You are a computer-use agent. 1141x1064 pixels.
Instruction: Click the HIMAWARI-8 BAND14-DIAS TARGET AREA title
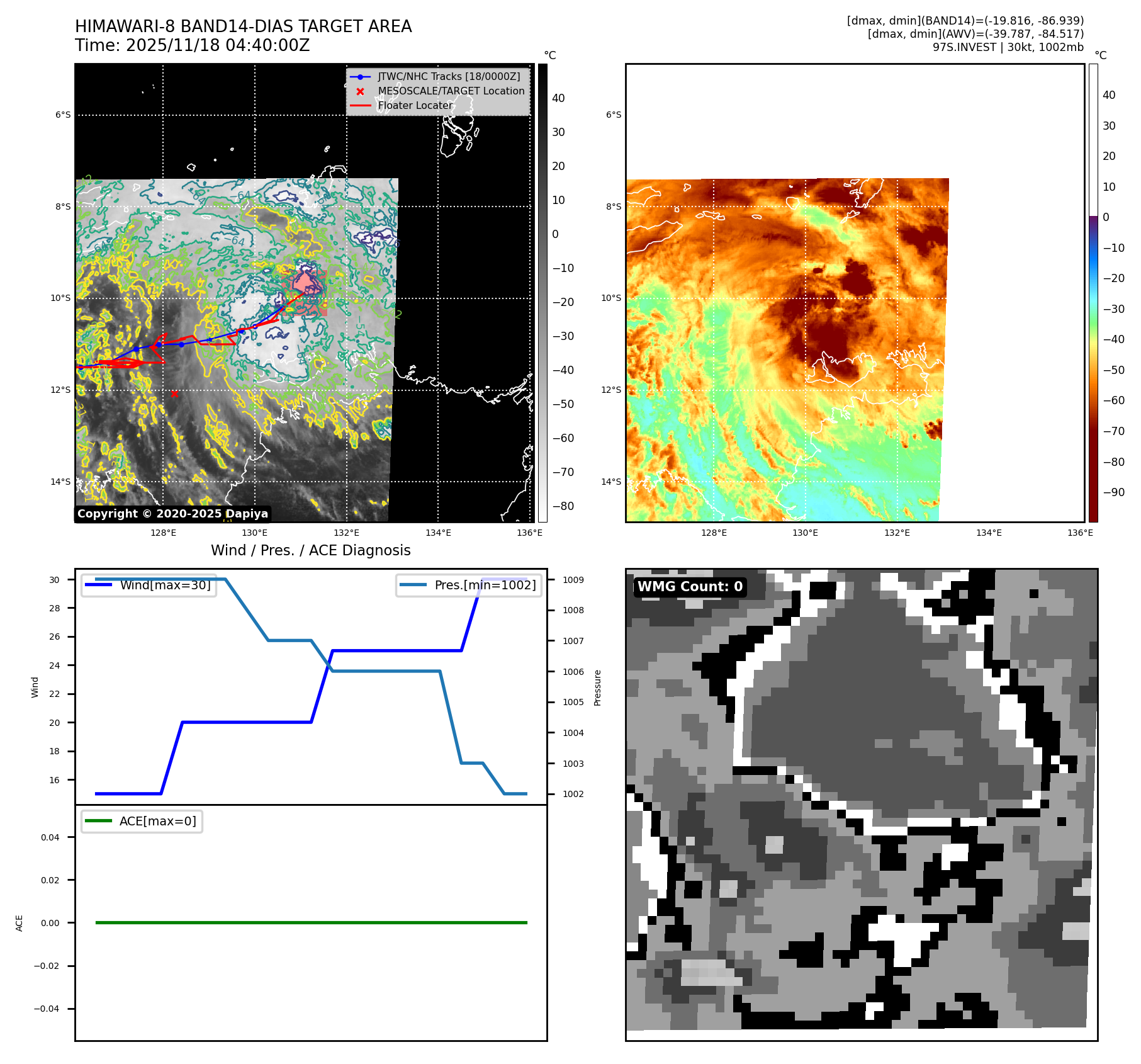point(243,26)
